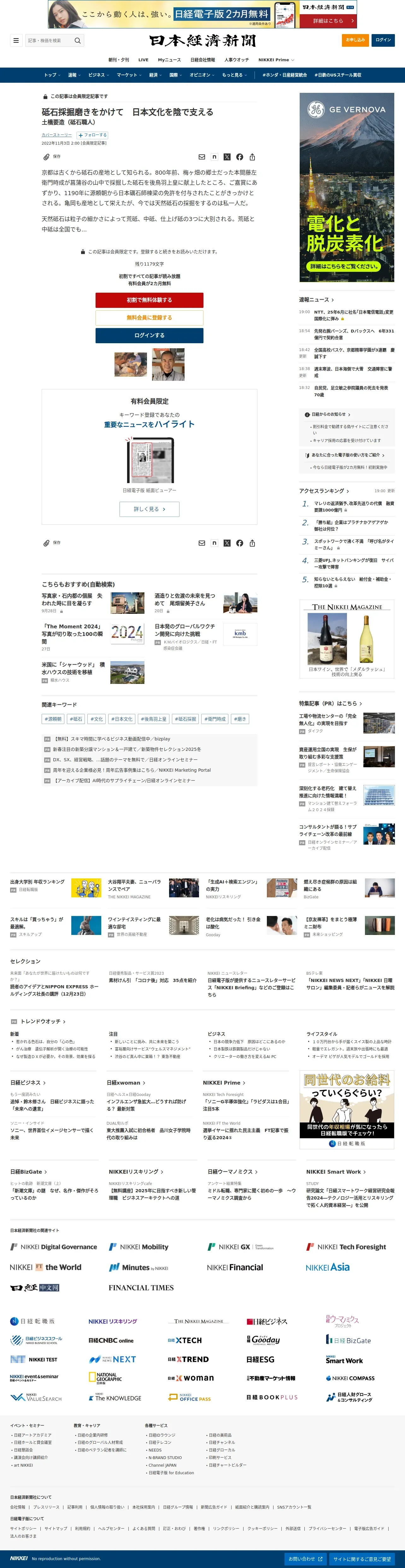Open the whetstone polishing photo thumbnail

(131, 365)
